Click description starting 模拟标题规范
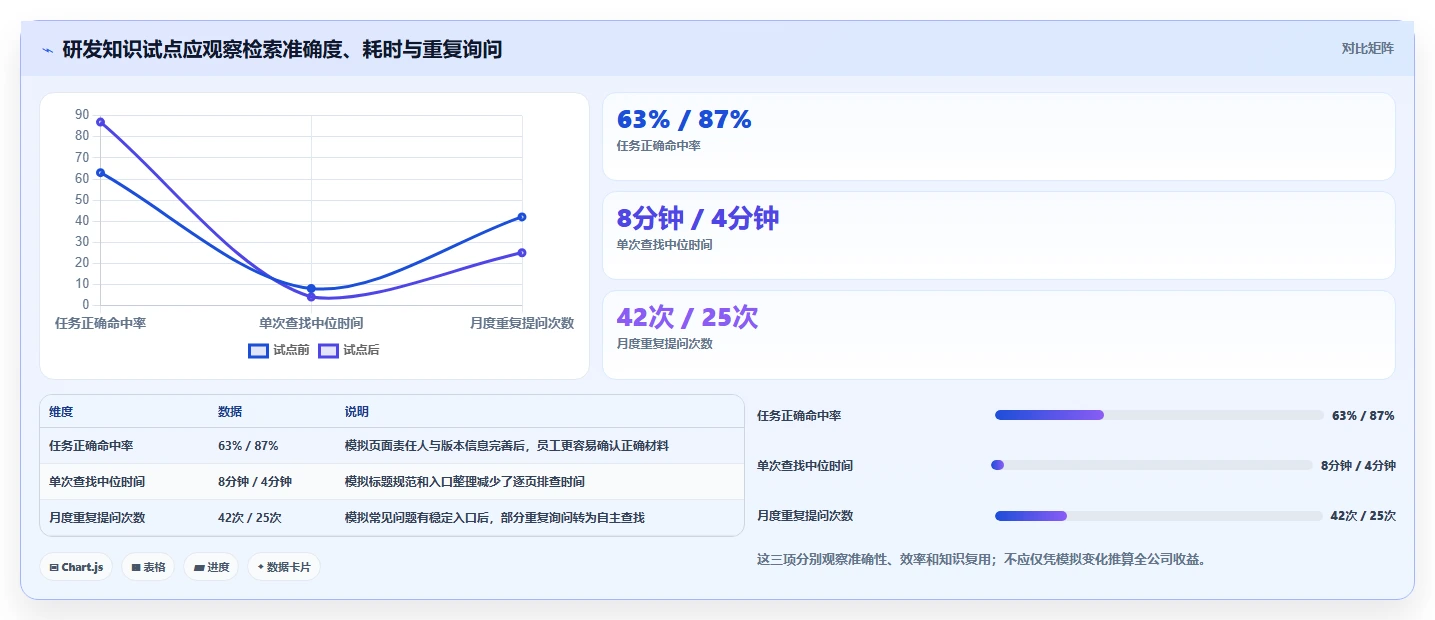This screenshot has width=1435, height=620. (x=465, y=482)
